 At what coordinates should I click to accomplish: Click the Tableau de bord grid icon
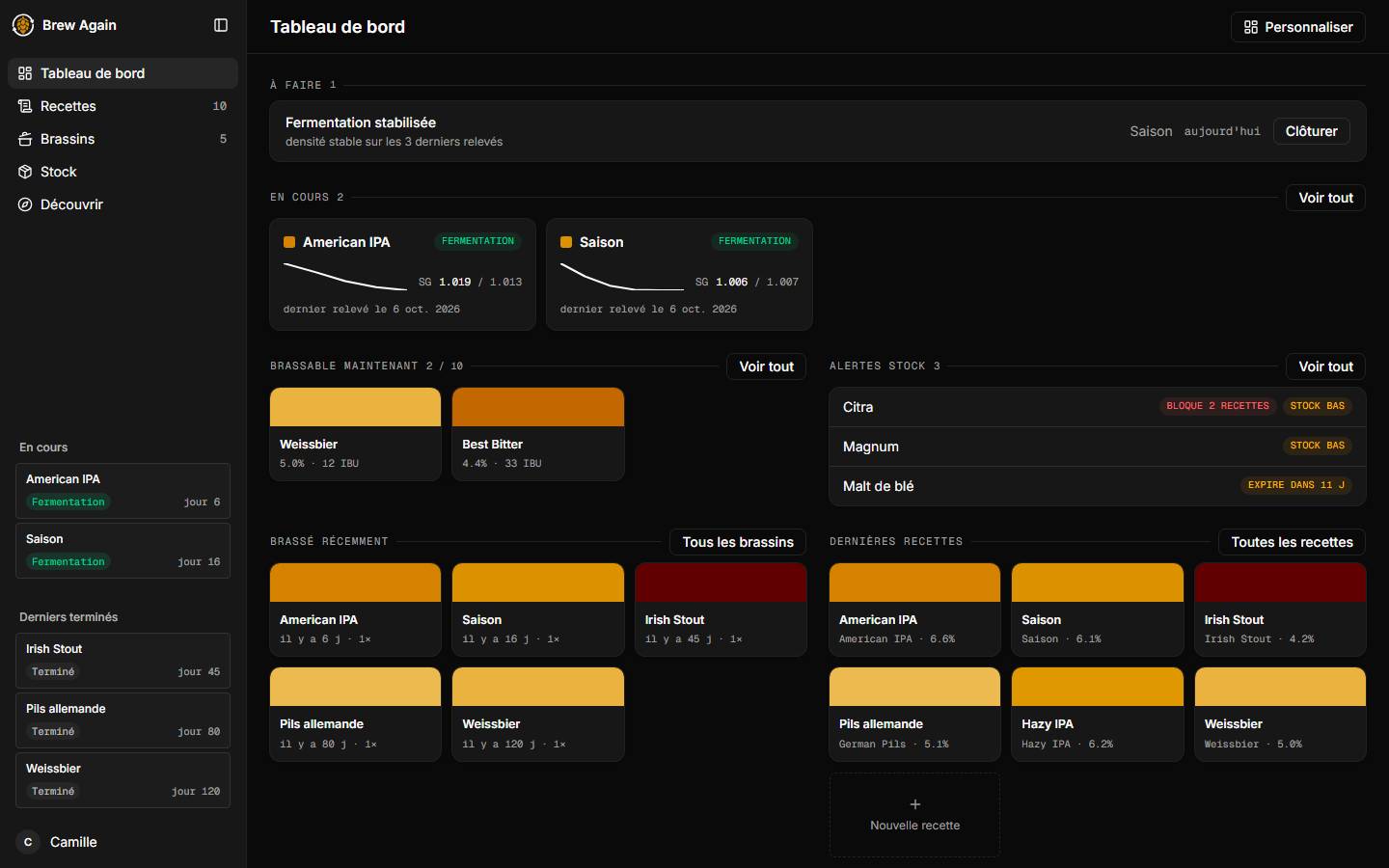[x=25, y=73]
